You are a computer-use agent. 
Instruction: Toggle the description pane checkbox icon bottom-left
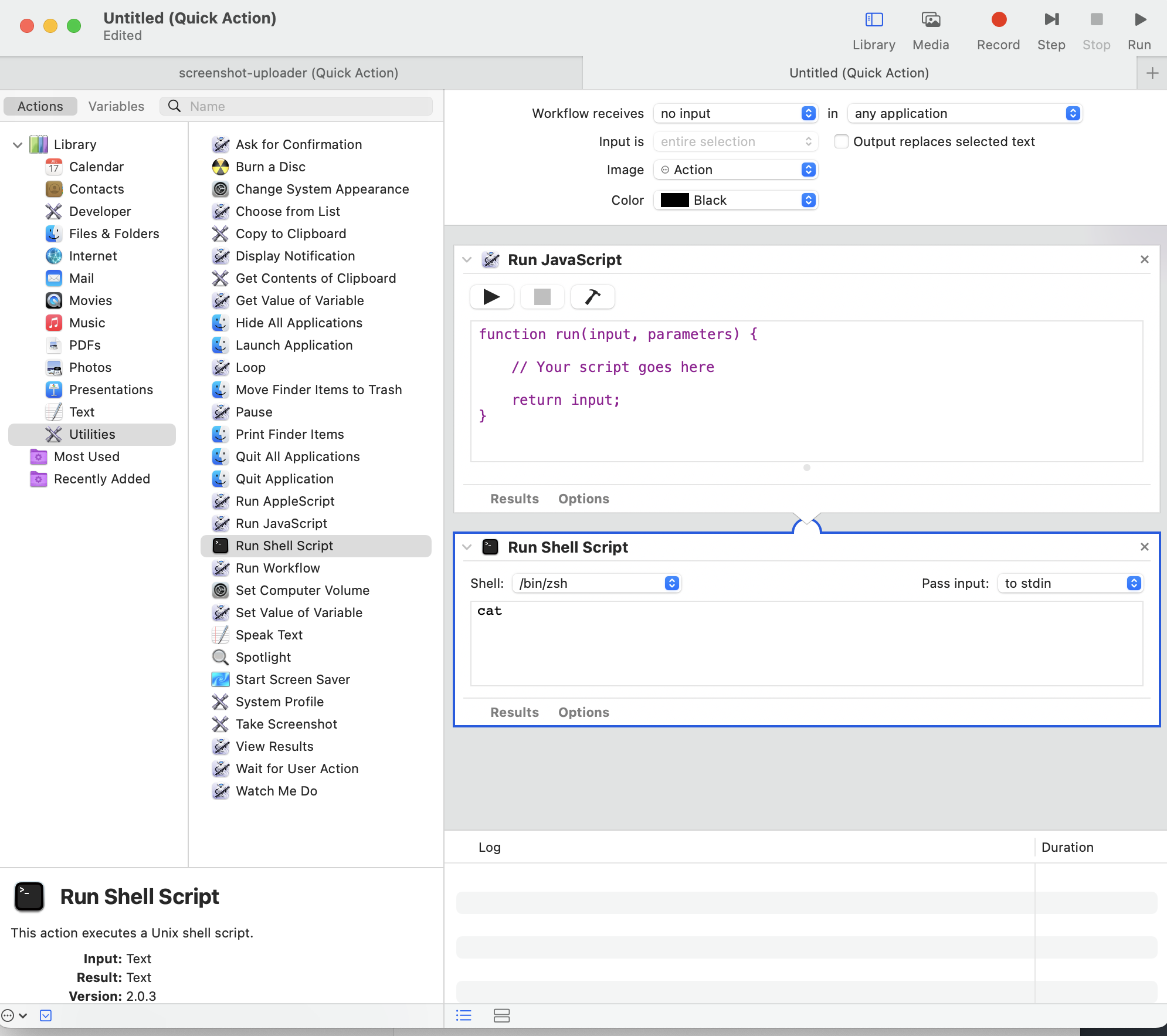pyautogui.click(x=46, y=1015)
